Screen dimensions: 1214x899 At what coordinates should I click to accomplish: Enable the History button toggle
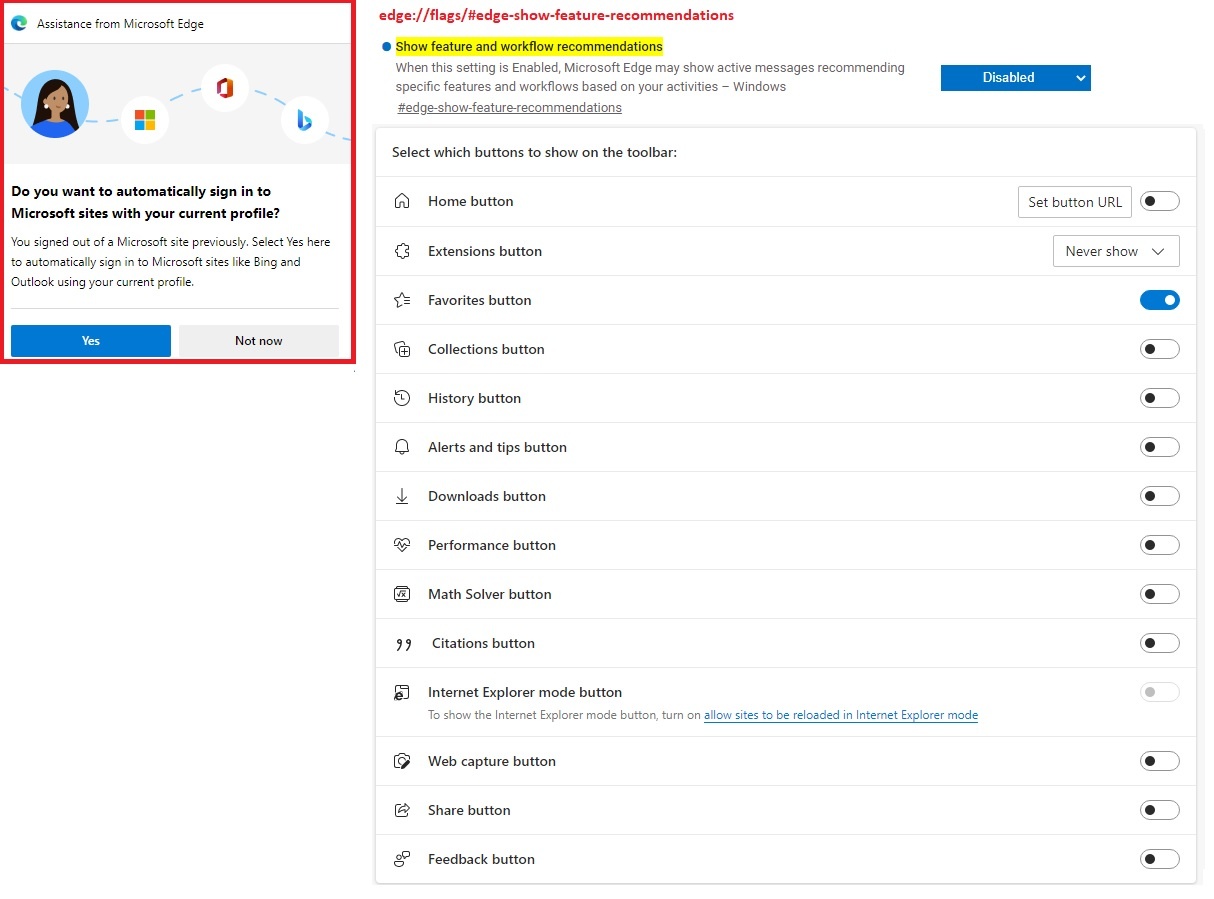[x=1160, y=398]
